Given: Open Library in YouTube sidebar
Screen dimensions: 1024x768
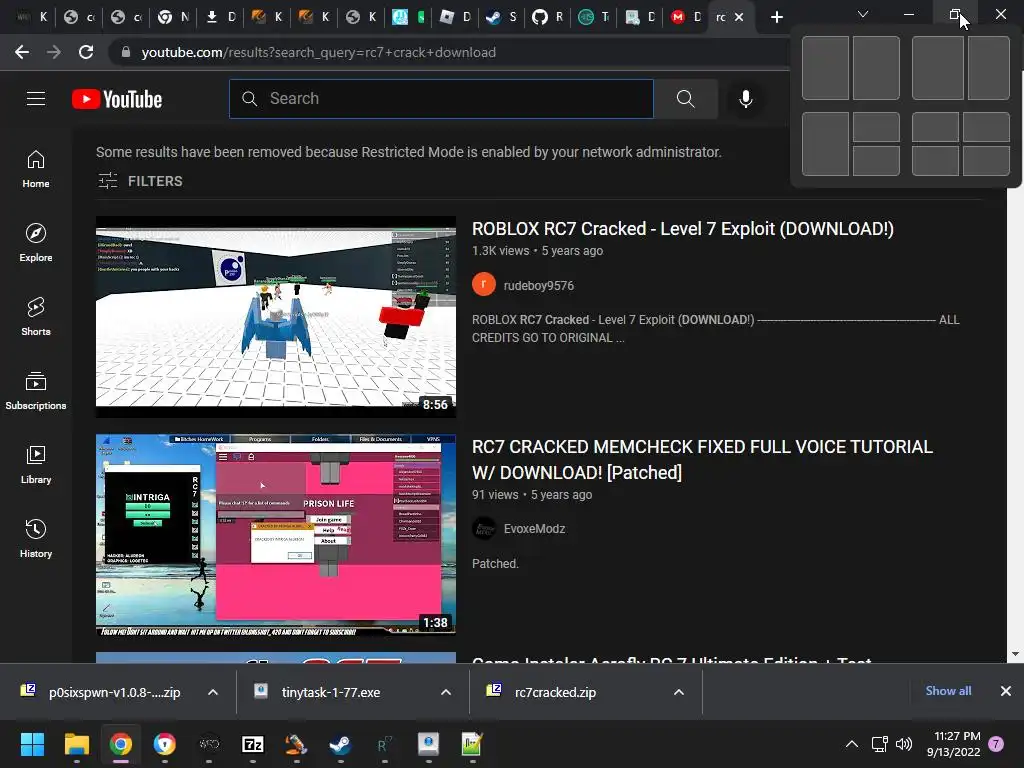Looking at the screenshot, I should point(36,464).
